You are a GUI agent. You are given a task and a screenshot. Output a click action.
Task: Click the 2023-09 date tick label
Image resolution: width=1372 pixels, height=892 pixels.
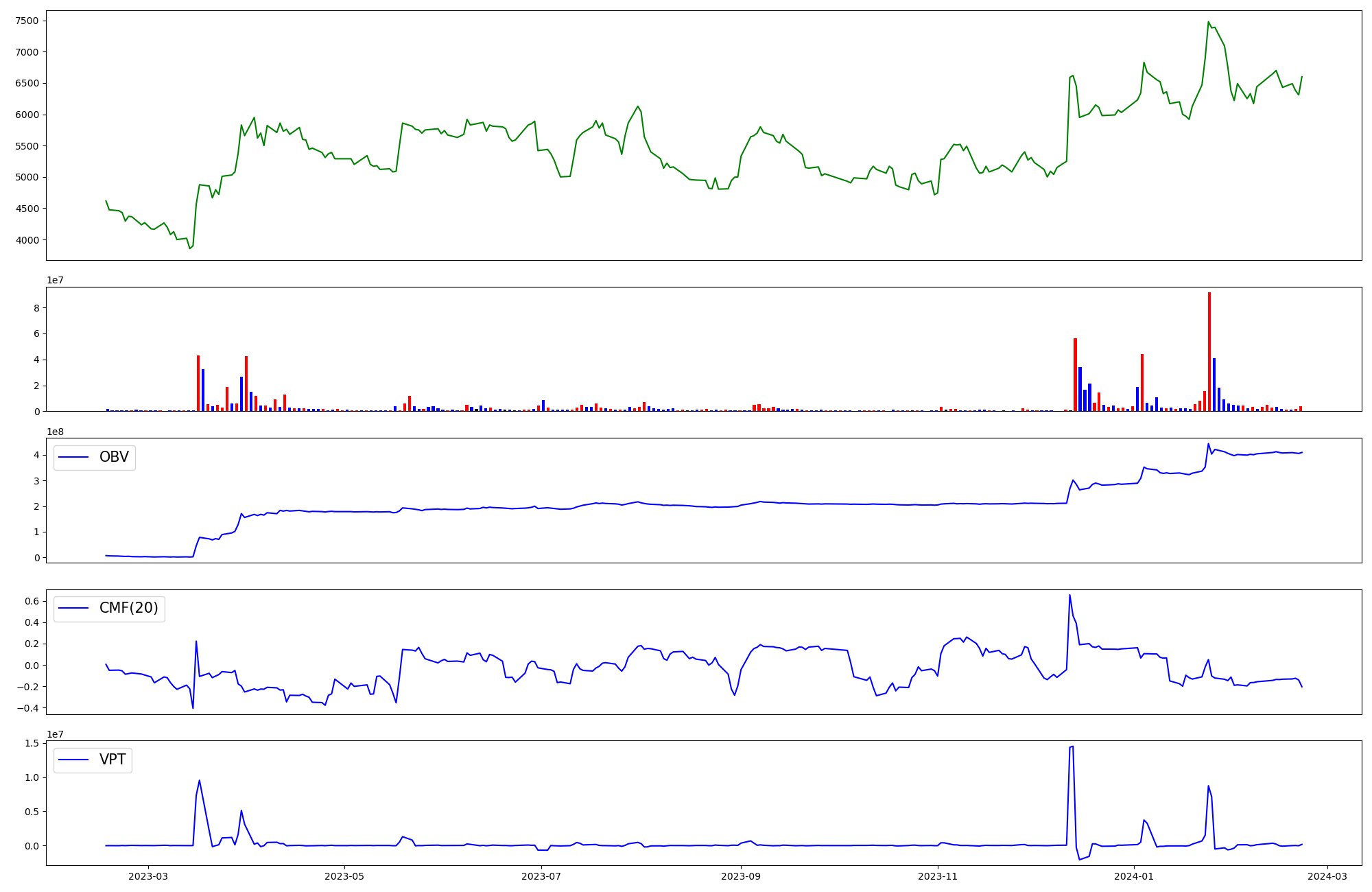[x=741, y=876]
